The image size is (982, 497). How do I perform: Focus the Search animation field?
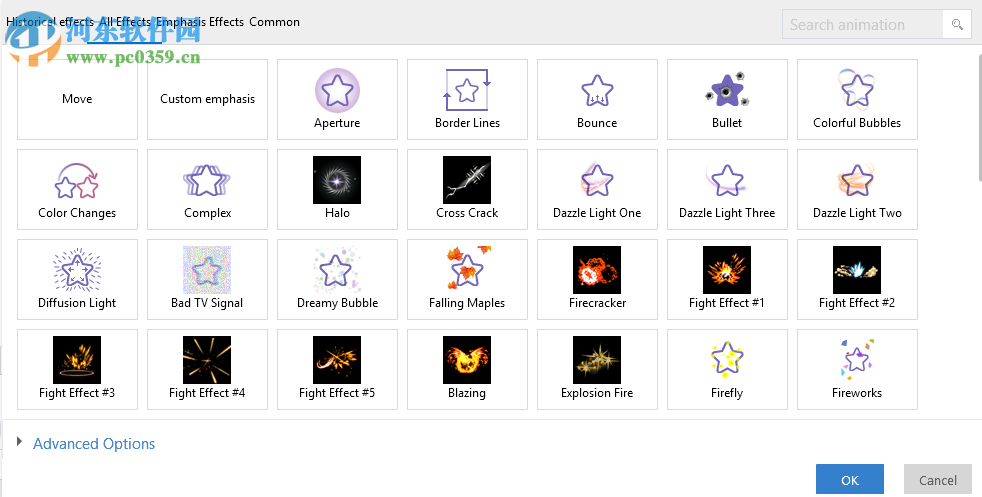click(x=863, y=24)
